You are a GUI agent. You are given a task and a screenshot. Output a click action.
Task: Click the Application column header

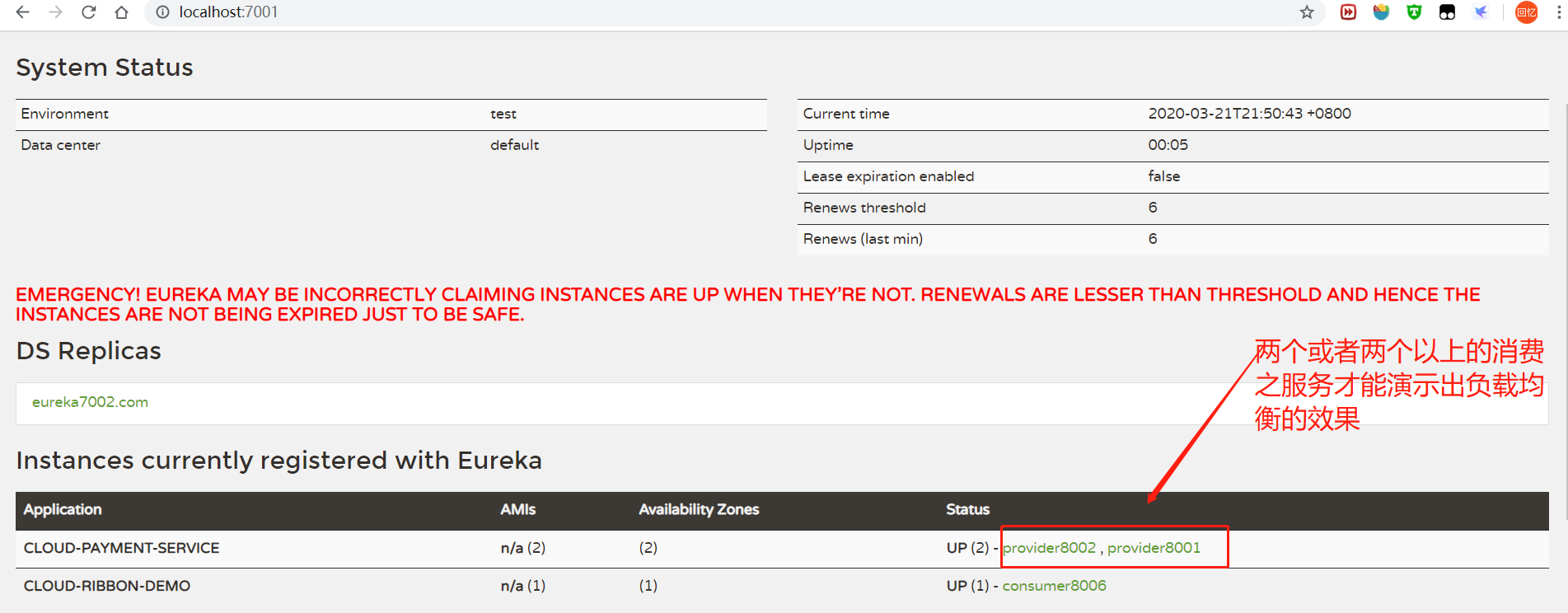click(x=63, y=509)
